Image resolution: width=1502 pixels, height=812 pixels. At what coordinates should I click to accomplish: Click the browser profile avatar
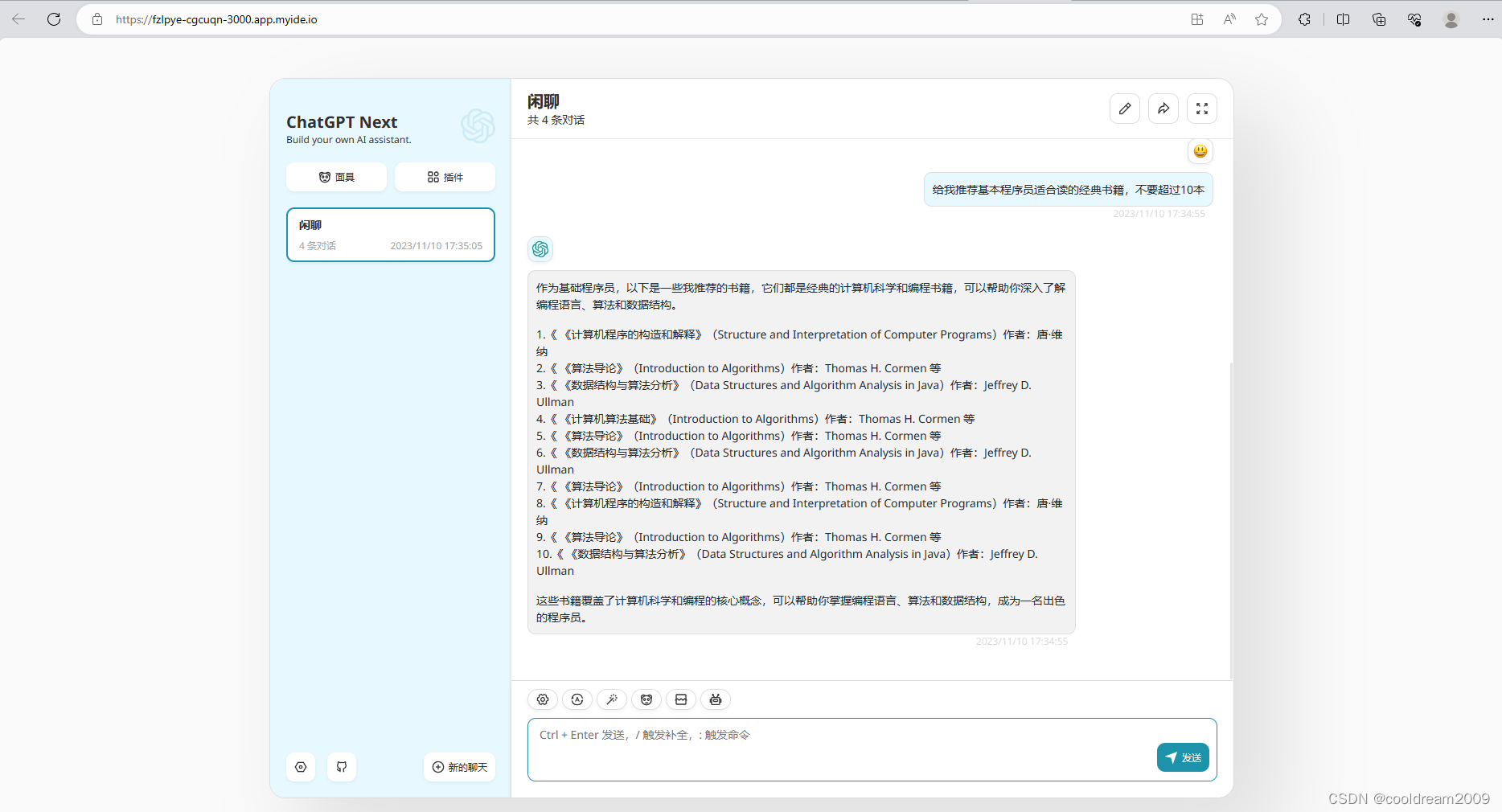(x=1451, y=19)
